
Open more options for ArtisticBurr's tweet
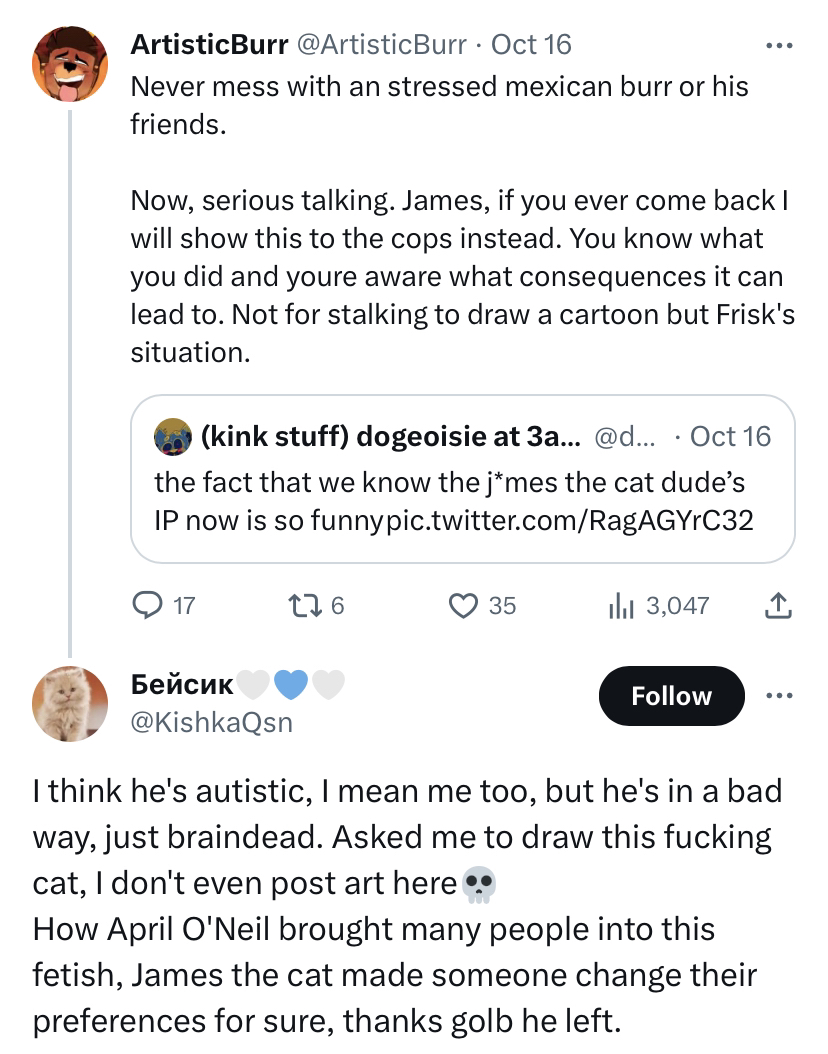point(780,46)
